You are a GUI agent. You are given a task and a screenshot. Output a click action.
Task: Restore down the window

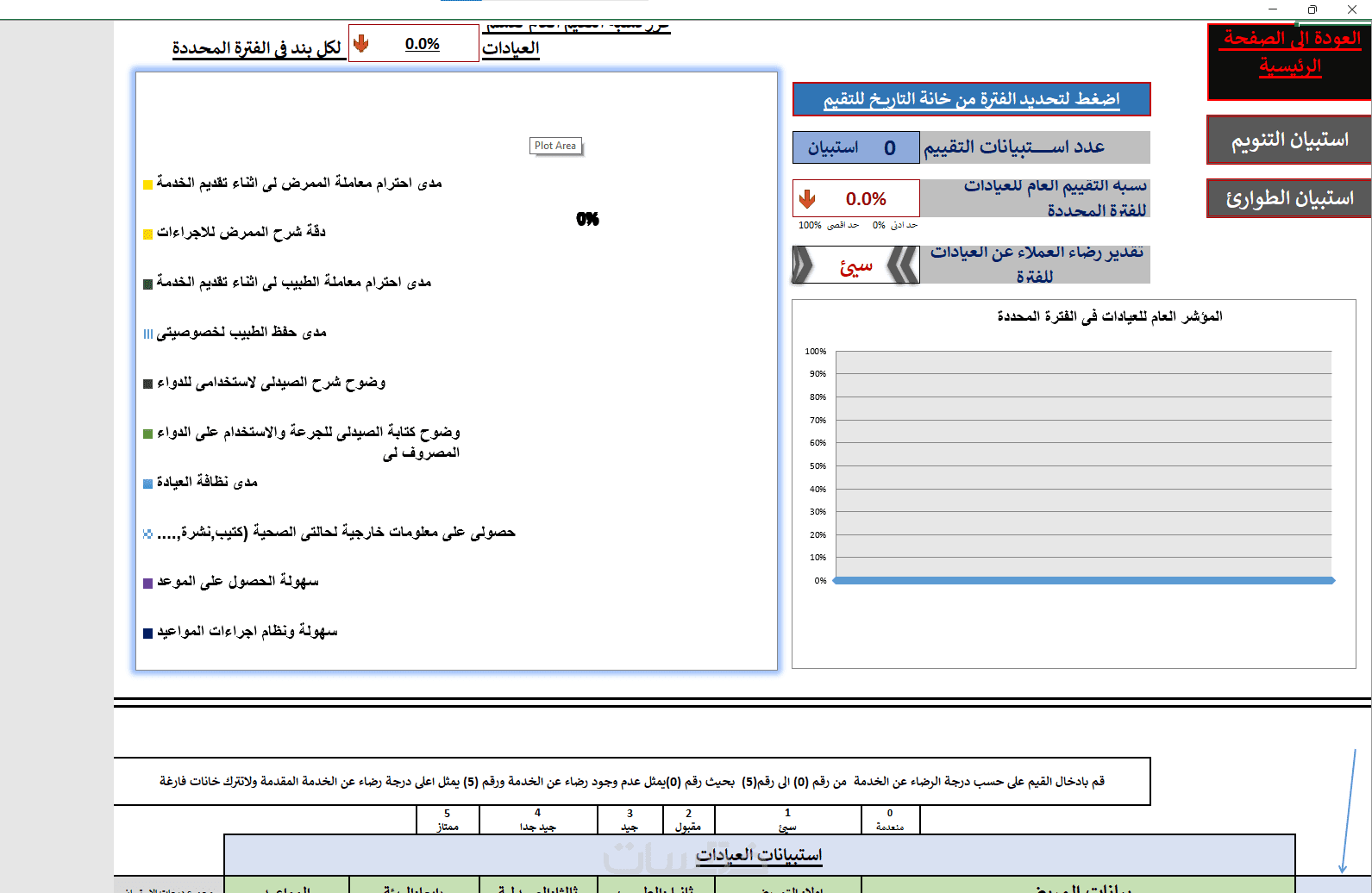tap(1312, 9)
